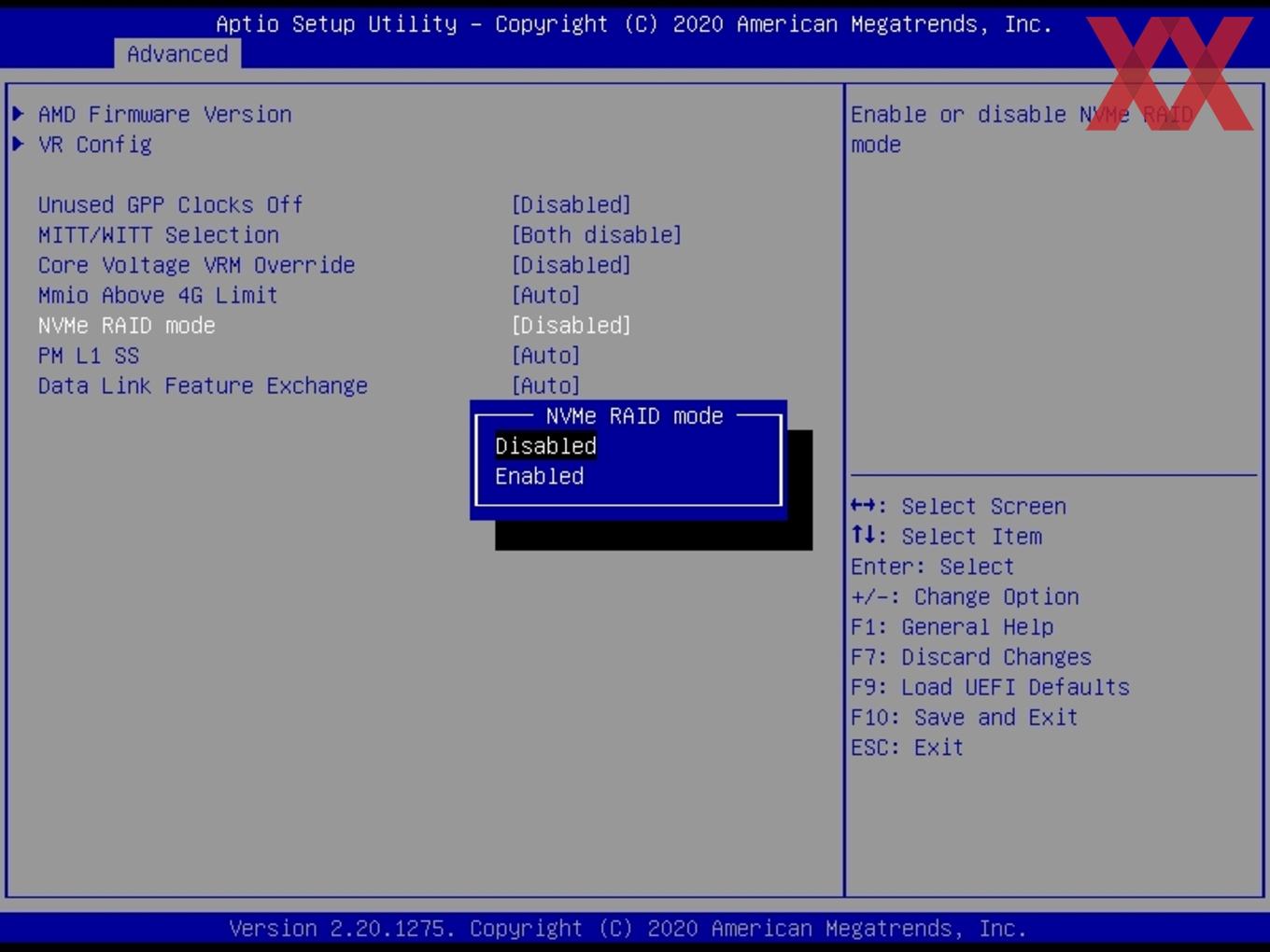Screen dimensions: 1270x952
Task: Change Core Voltage VRM Override [Disabled] value
Action: (x=571, y=265)
